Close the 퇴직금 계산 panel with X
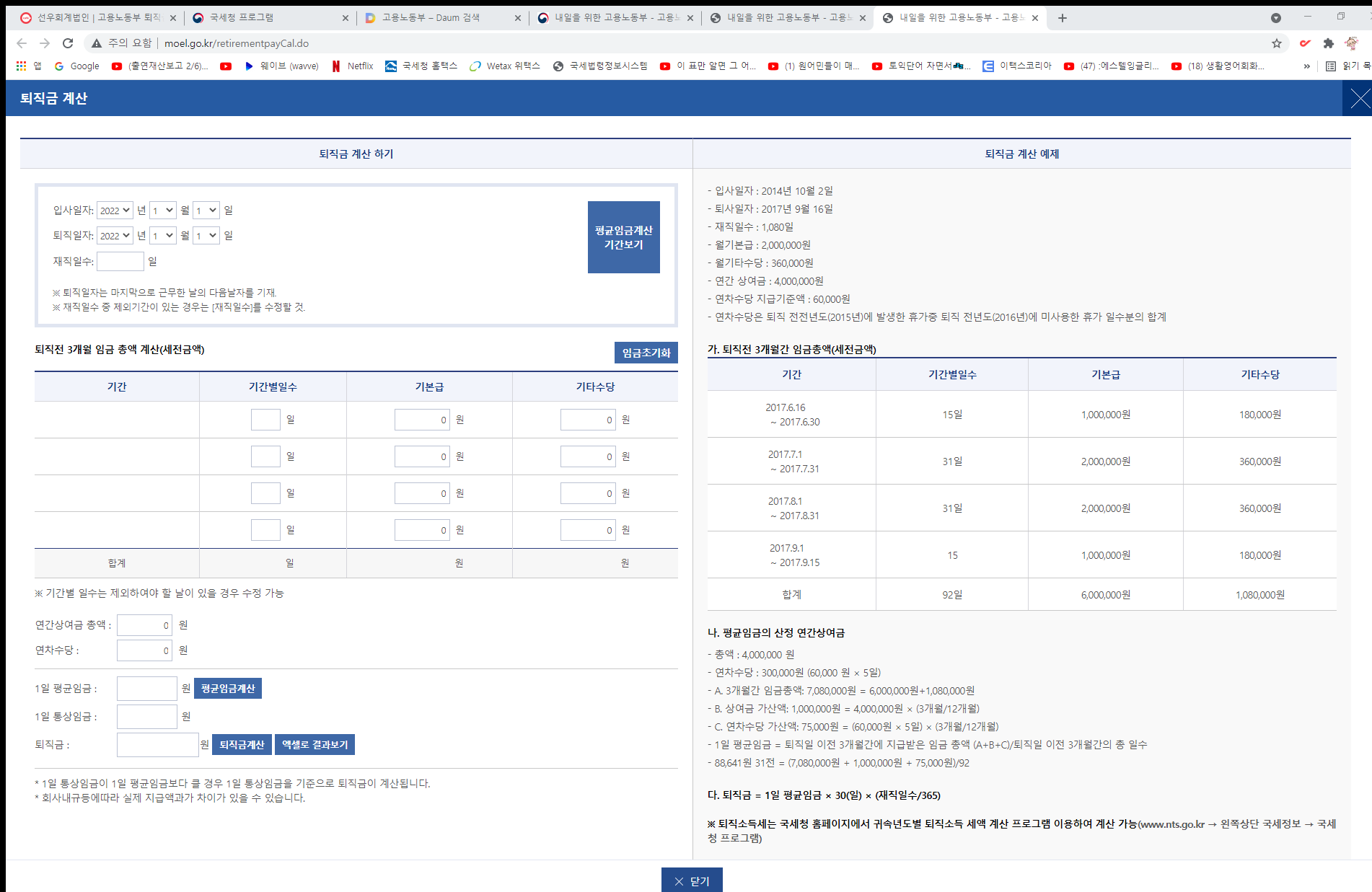Viewport: 1372px width, 892px height. click(1359, 99)
